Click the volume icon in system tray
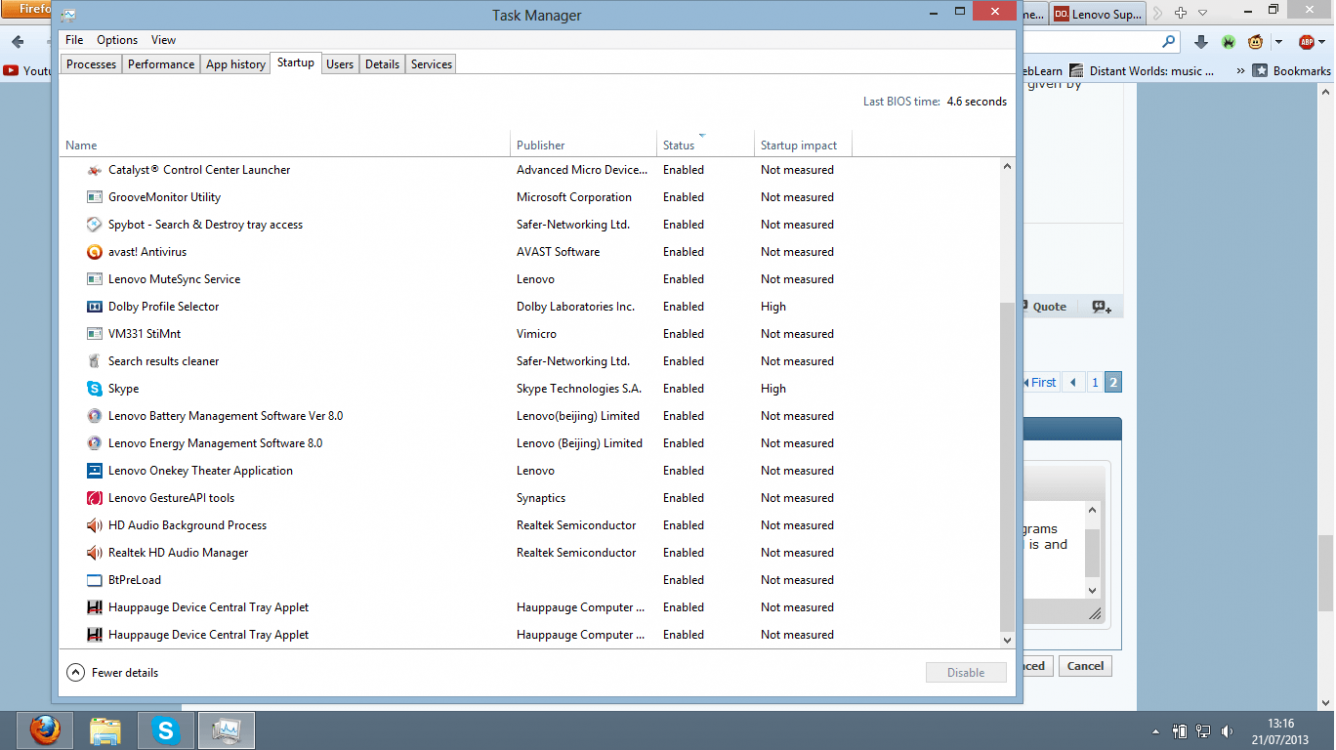This screenshot has height=750, width=1336. (1227, 731)
